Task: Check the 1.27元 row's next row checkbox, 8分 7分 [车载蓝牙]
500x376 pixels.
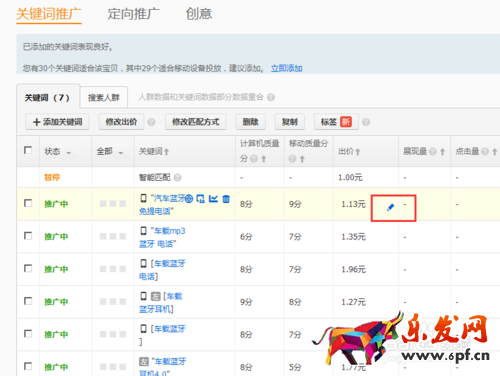Action: (28, 334)
